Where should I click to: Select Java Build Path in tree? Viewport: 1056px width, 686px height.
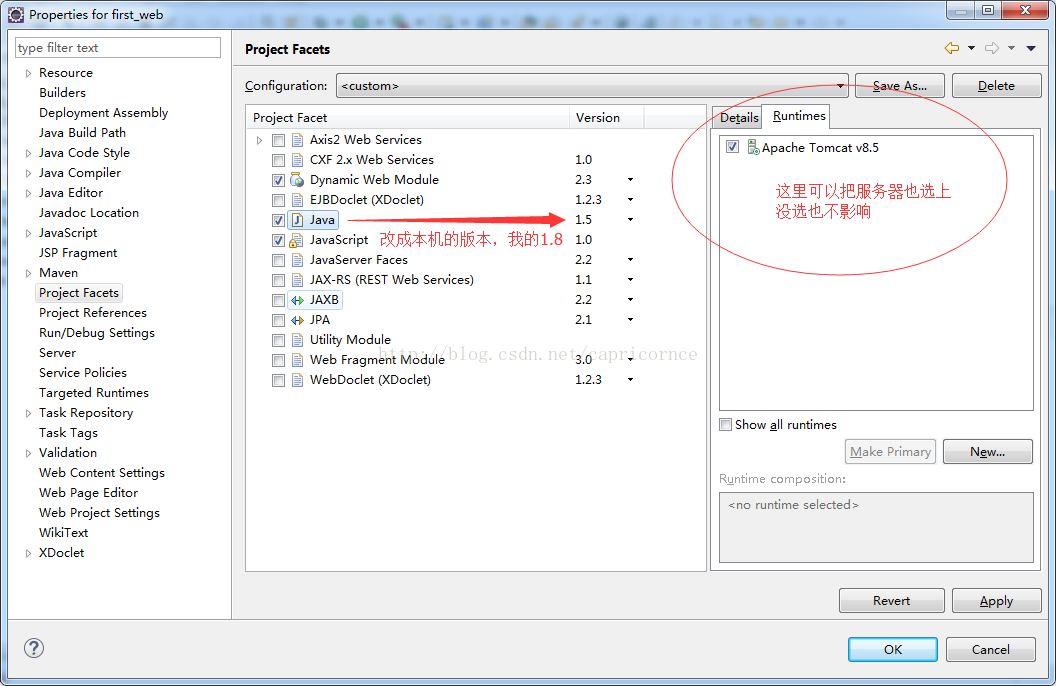(x=82, y=133)
